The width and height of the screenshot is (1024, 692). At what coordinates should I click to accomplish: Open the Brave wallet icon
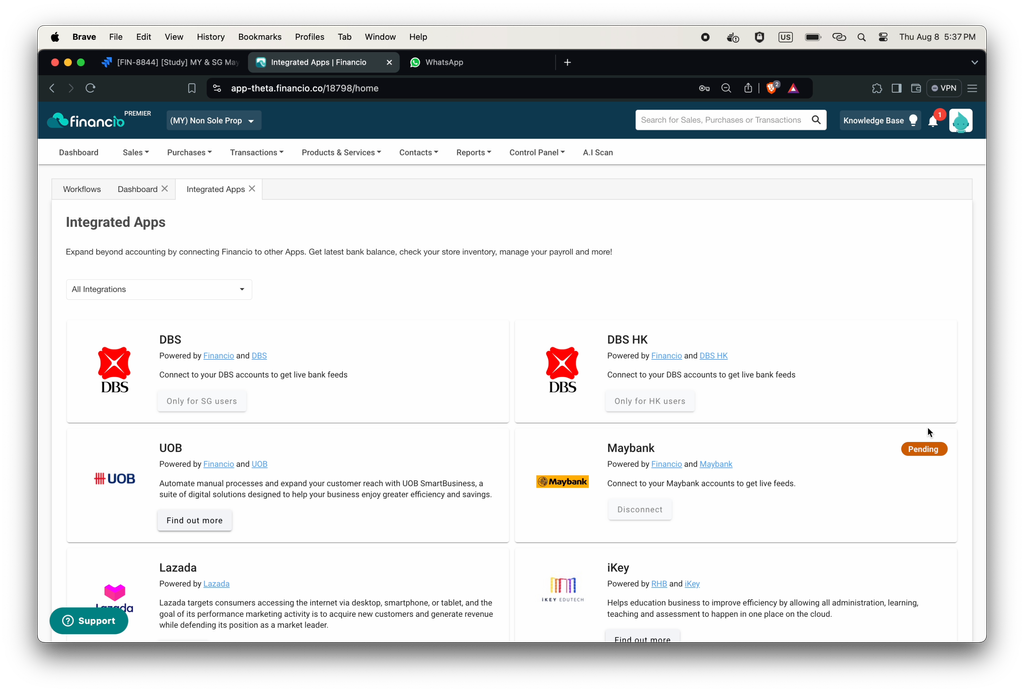916,88
